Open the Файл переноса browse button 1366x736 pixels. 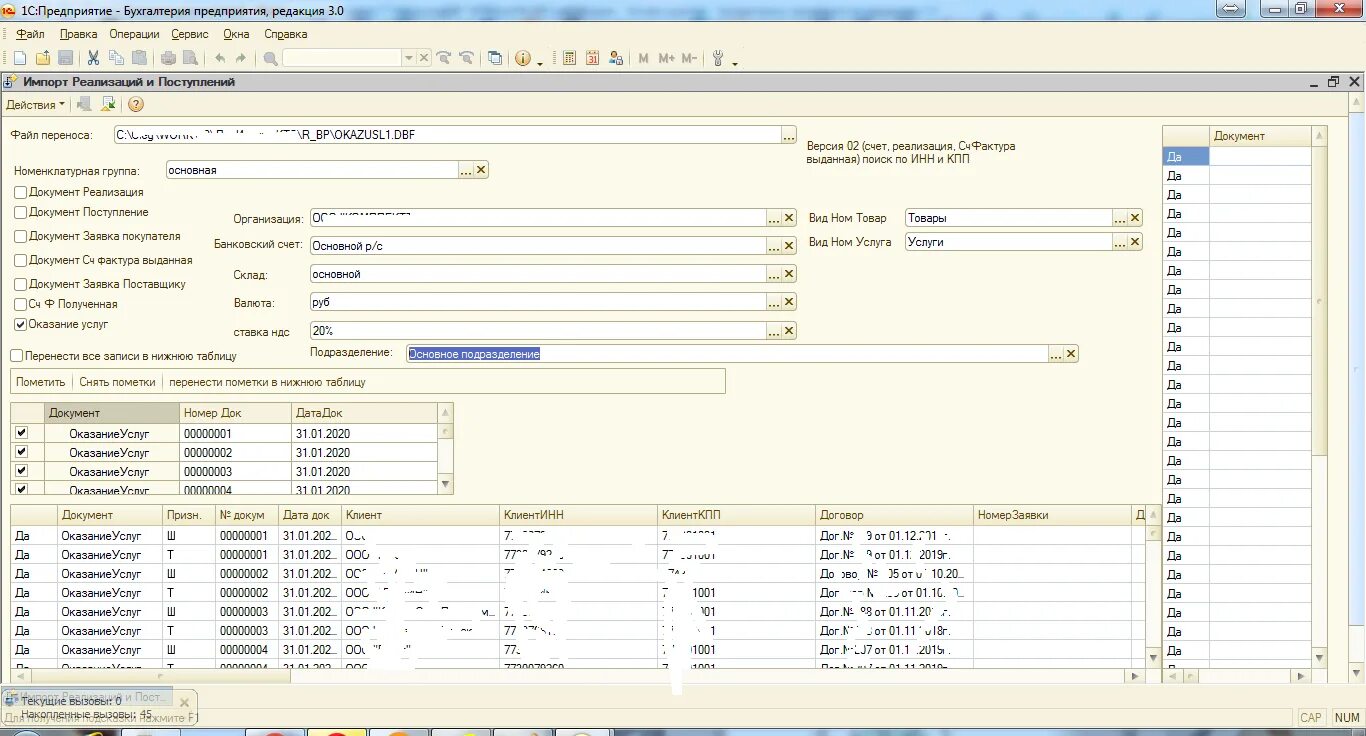pos(789,135)
